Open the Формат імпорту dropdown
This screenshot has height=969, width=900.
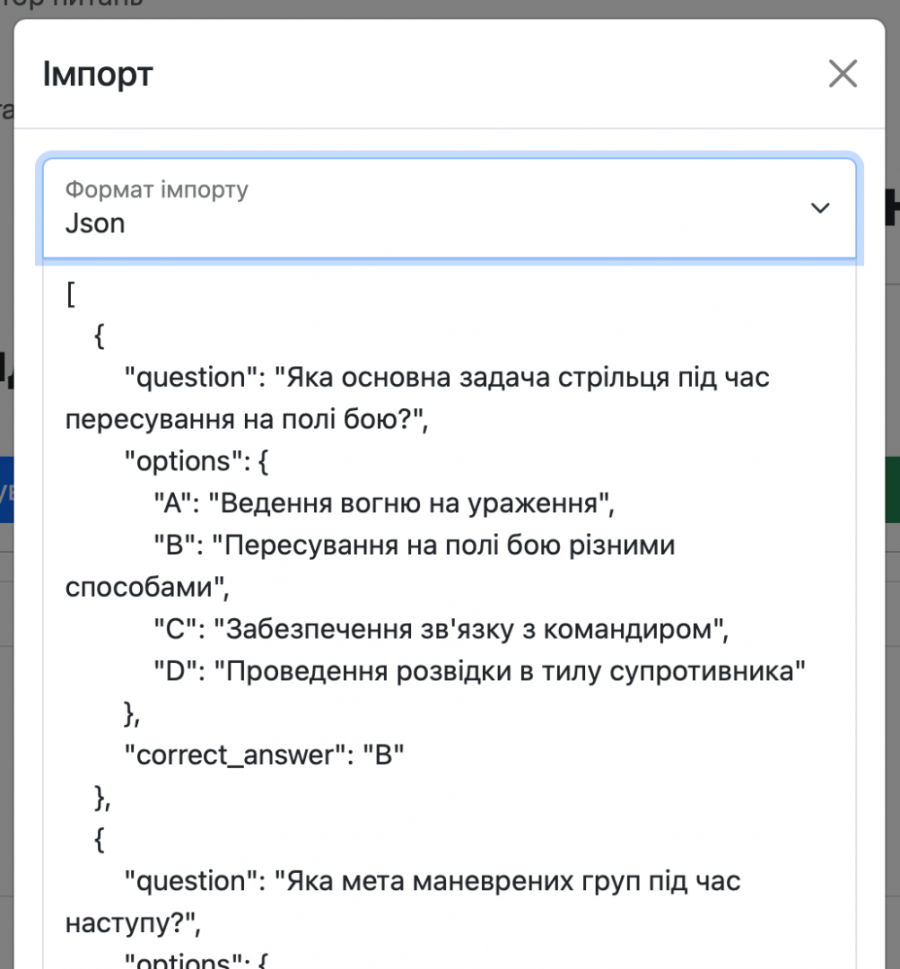448,209
